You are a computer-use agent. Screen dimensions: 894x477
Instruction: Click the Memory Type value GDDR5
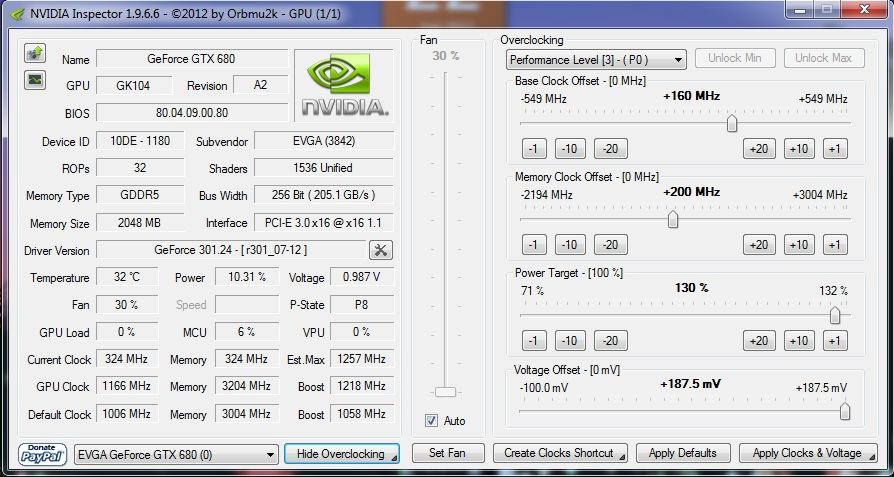coord(140,195)
